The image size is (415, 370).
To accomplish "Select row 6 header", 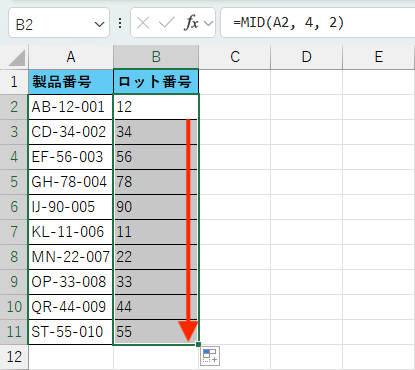I will (14, 207).
